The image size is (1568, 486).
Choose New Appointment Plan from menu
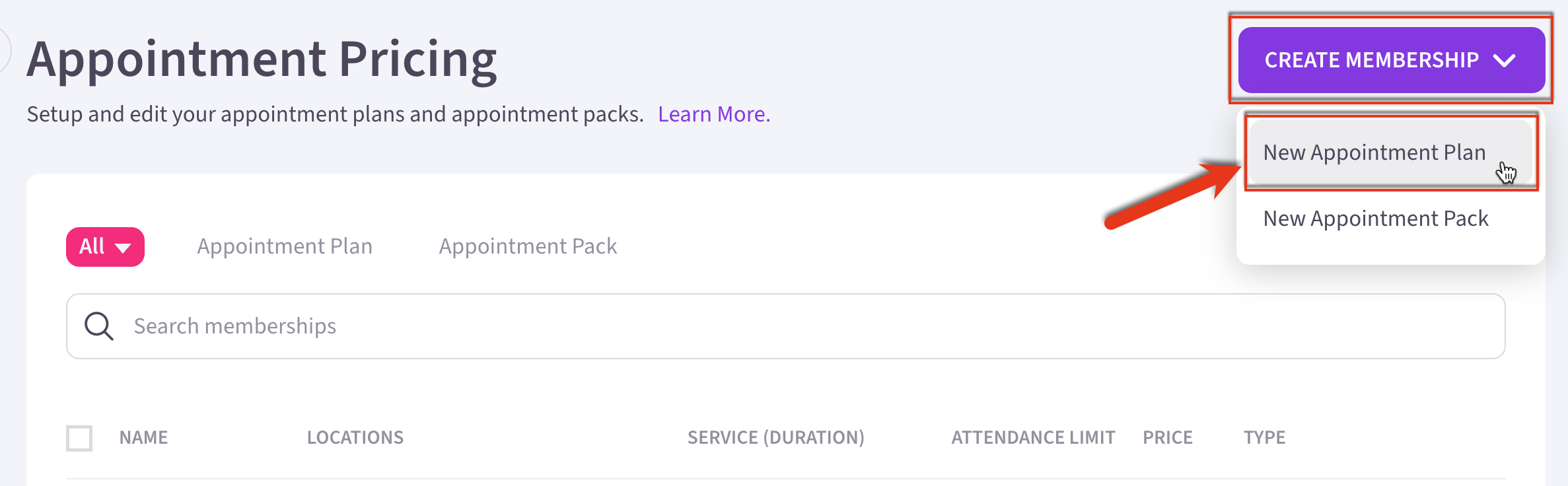point(1374,153)
